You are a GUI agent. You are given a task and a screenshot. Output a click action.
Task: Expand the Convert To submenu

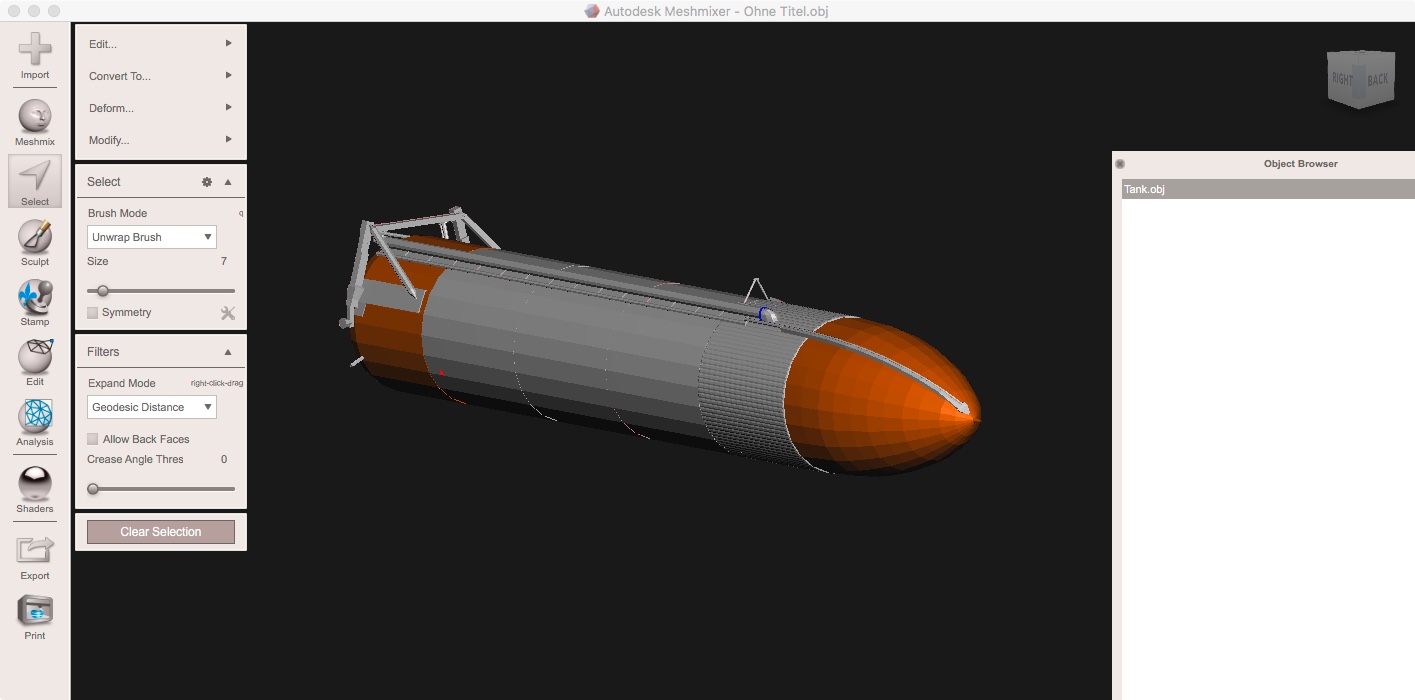(x=160, y=76)
